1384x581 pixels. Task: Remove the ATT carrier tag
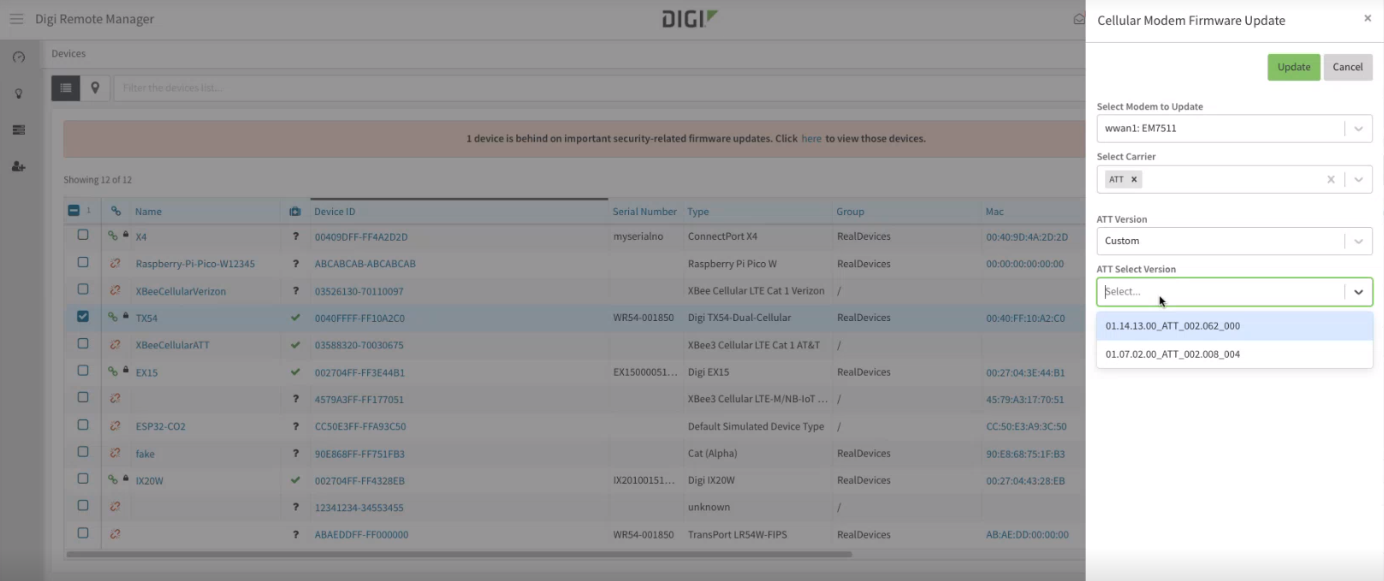pyautogui.click(x=1134, y=180)
